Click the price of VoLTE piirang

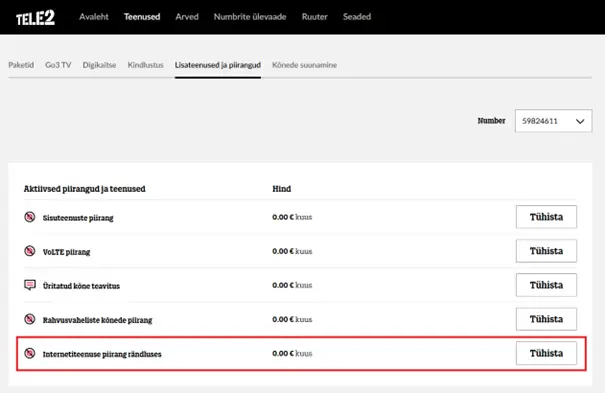pos(292,251)
